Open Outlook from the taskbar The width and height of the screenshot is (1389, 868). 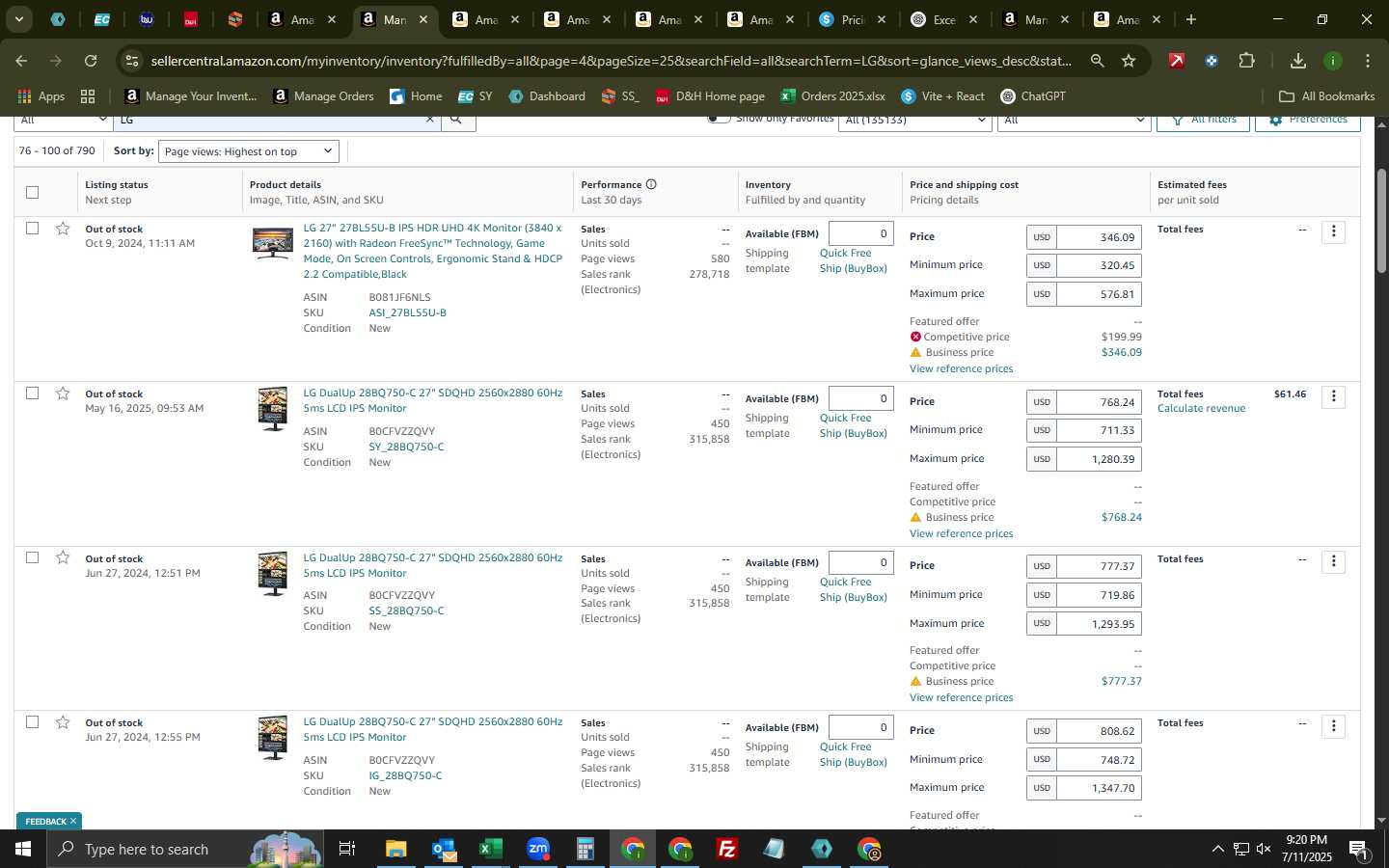[x=444, y=849]
